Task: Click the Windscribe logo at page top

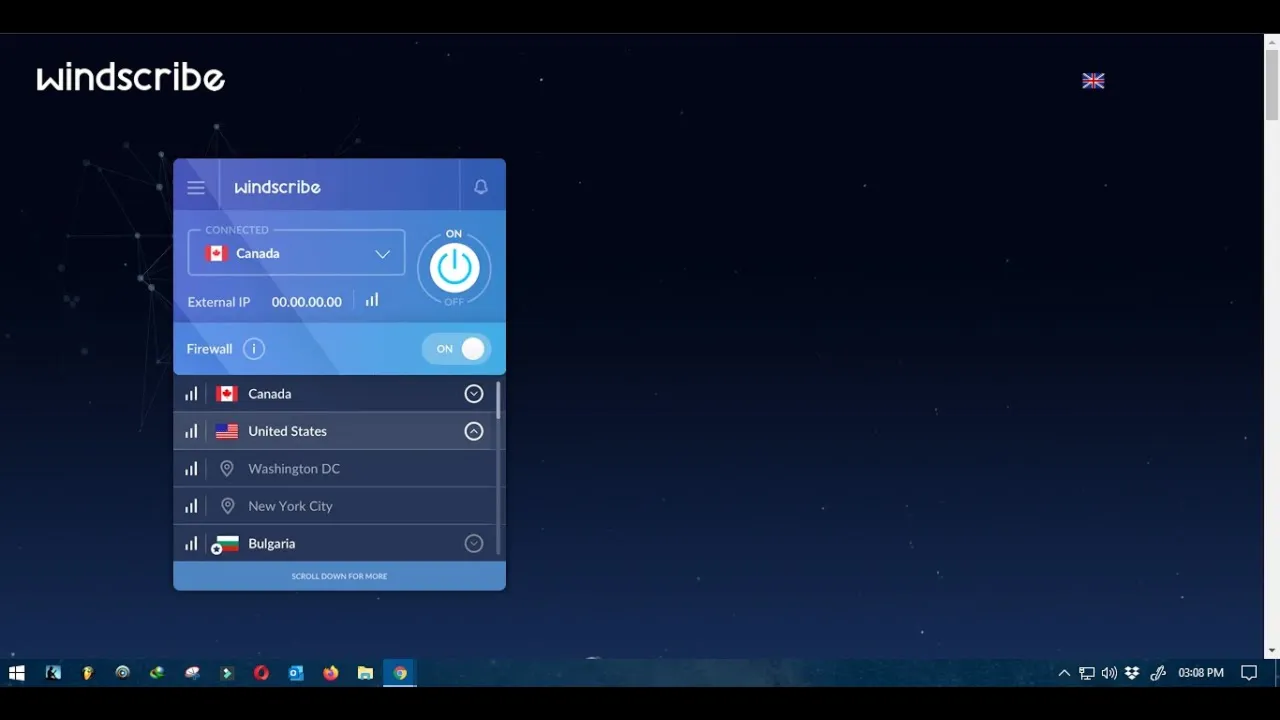Action: 131,78
